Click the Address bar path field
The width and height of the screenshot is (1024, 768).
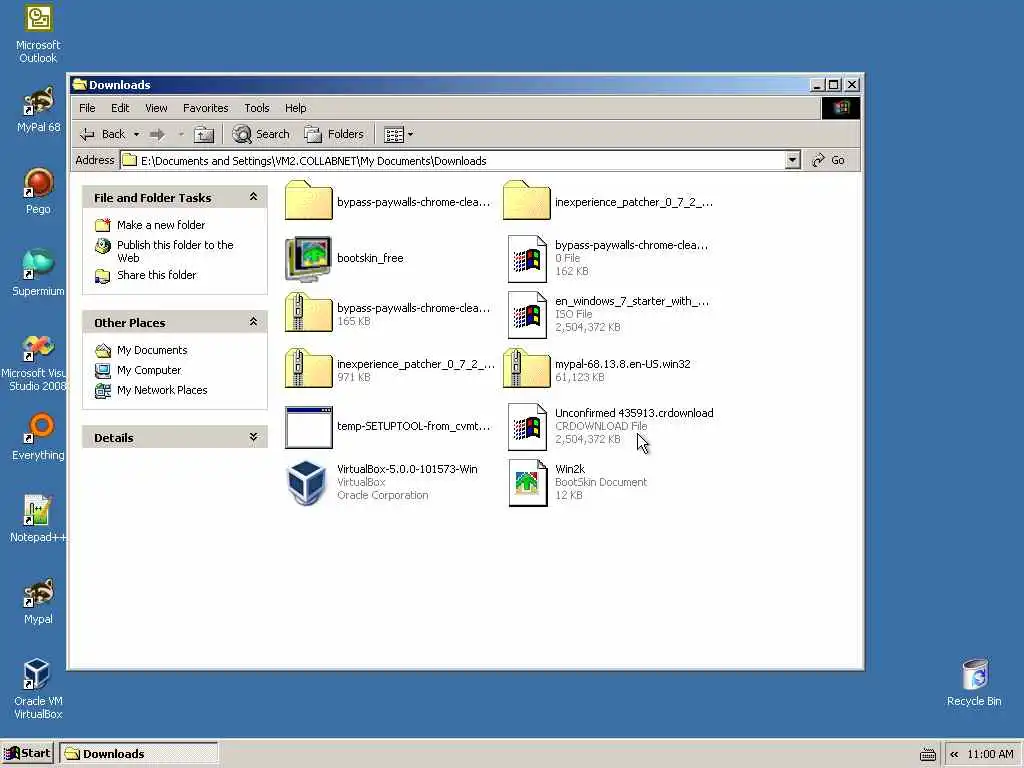click(x=453, y=160)
